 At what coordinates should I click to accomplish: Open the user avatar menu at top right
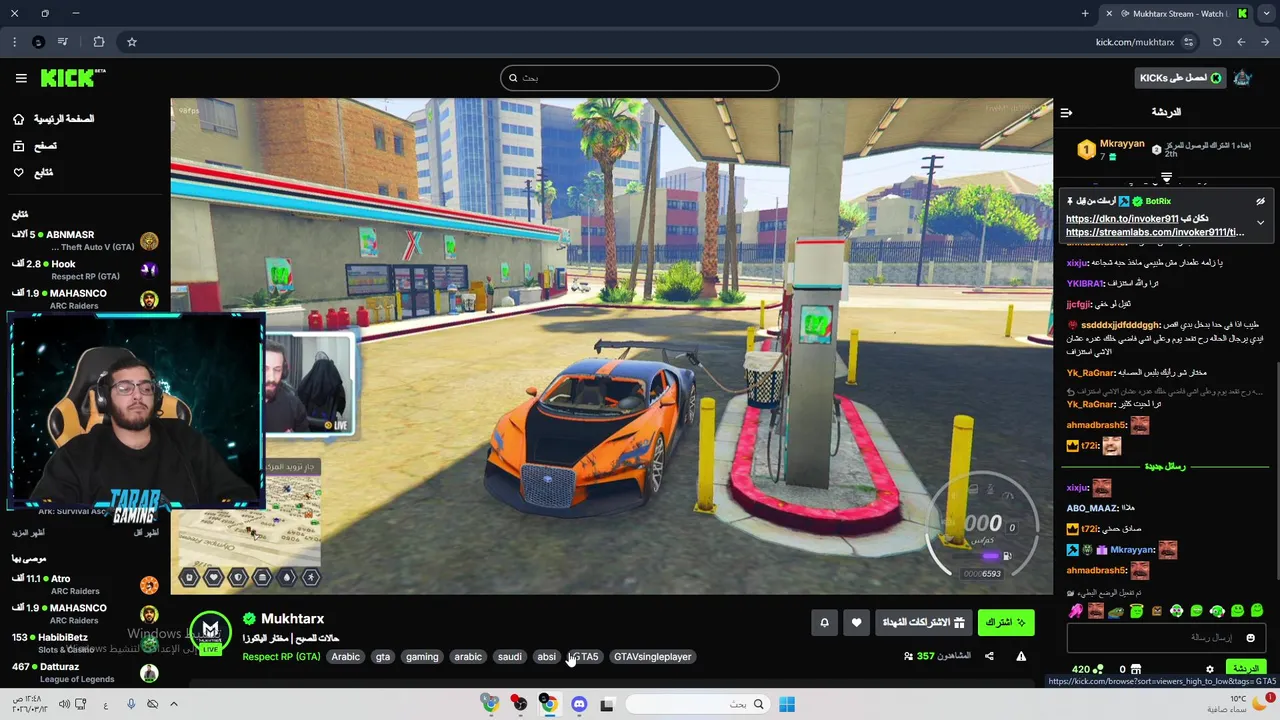(x=1242, y=78)
